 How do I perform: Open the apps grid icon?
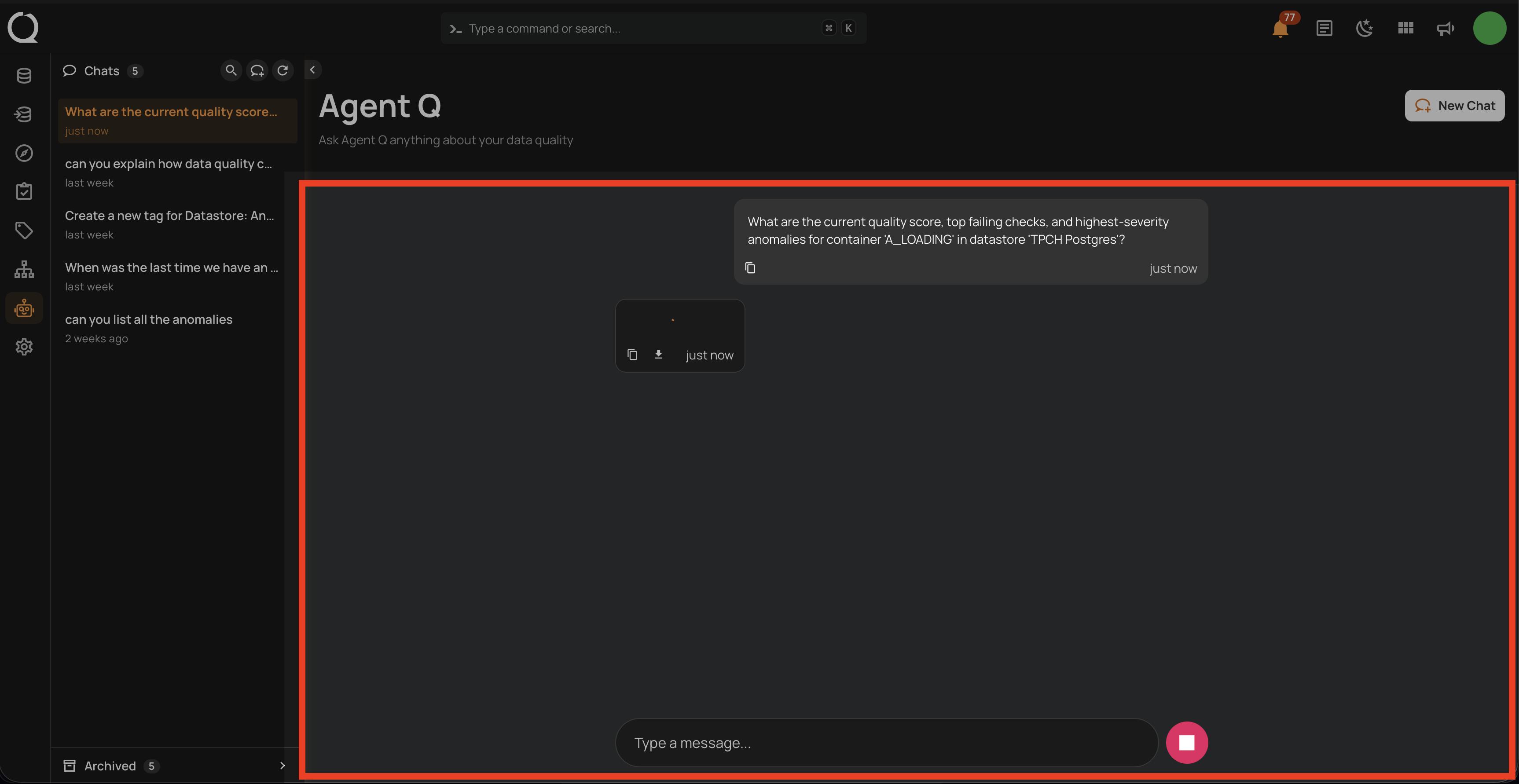1405,28
